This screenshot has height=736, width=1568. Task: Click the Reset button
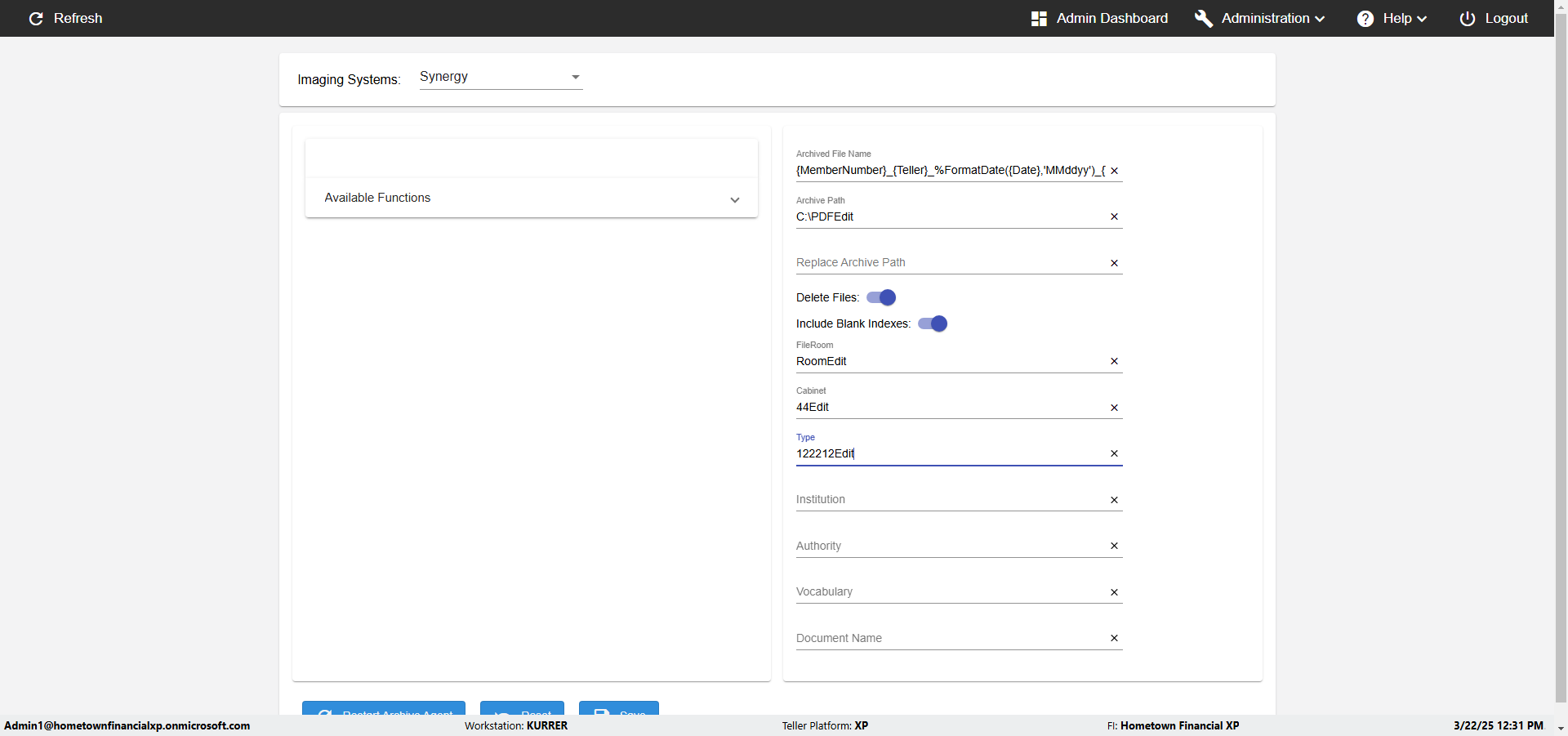pyautogui.click(x=522, y=709)
